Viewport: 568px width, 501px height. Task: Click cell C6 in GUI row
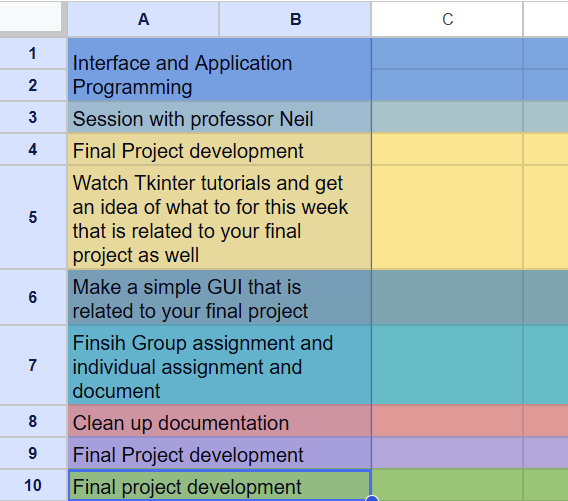tap(447, 297)
